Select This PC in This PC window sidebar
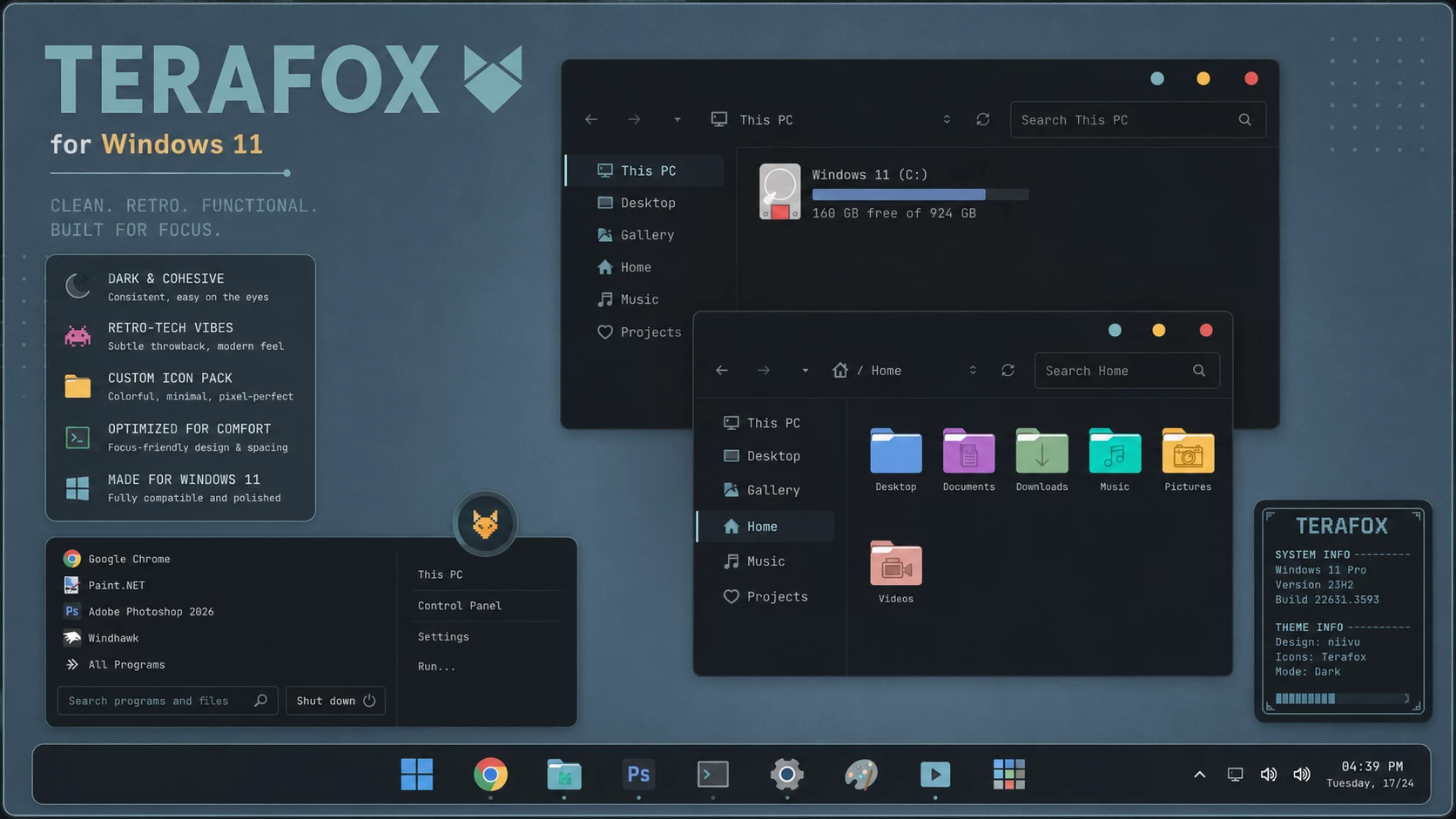 [x=645, y=171]
